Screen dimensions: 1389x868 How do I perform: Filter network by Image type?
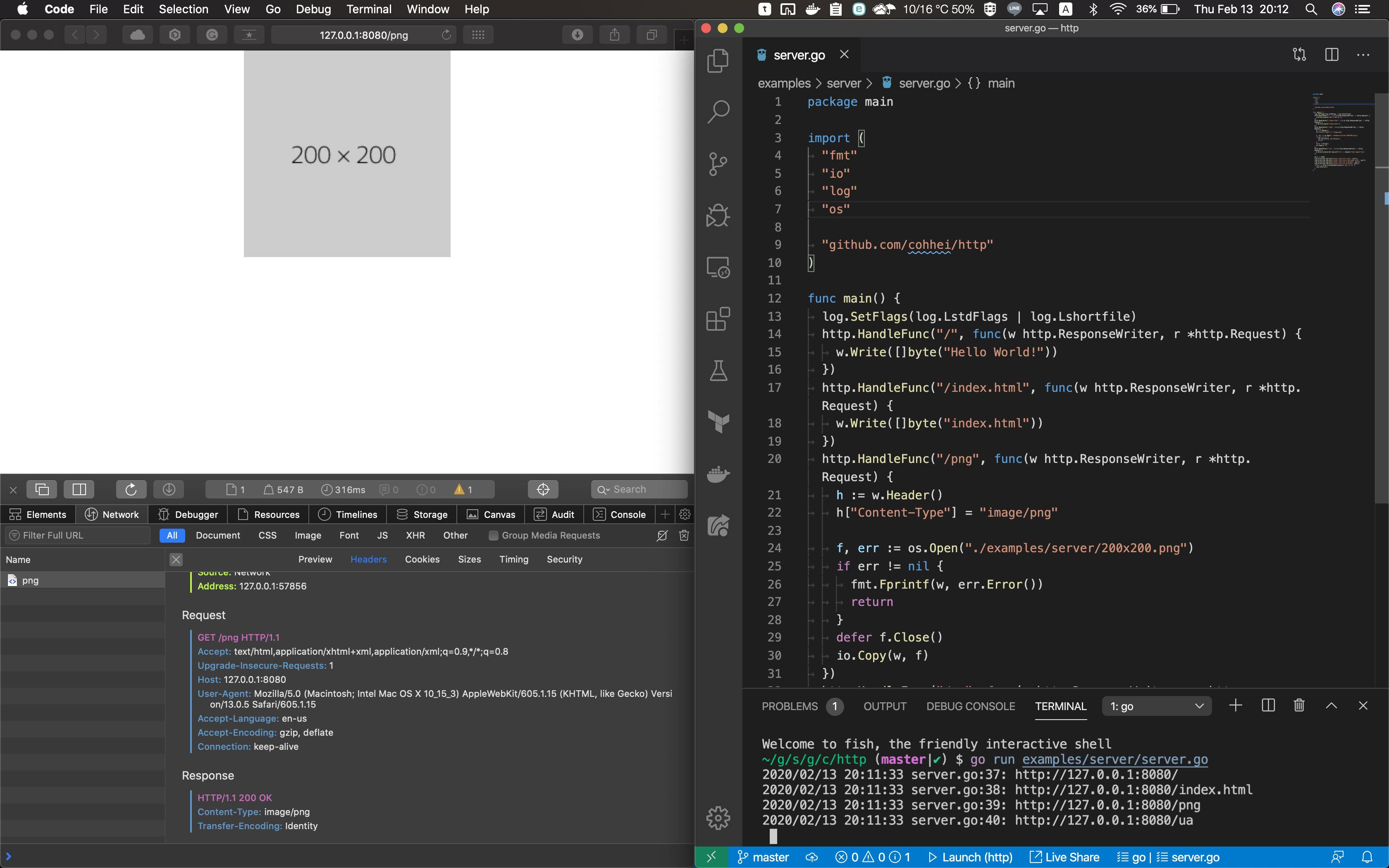tap(308, 535)
